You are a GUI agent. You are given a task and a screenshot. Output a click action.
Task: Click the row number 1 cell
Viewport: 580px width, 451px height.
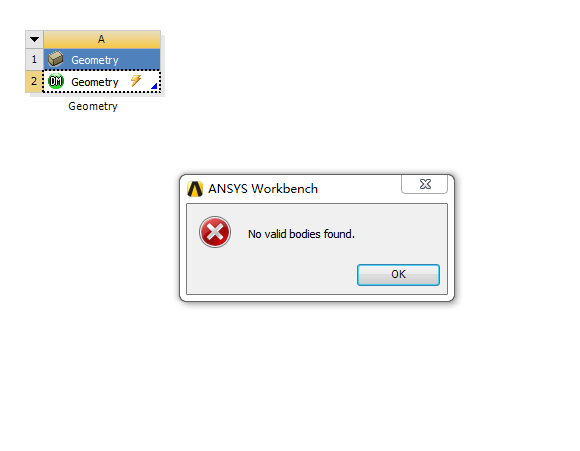coord(34,59)
